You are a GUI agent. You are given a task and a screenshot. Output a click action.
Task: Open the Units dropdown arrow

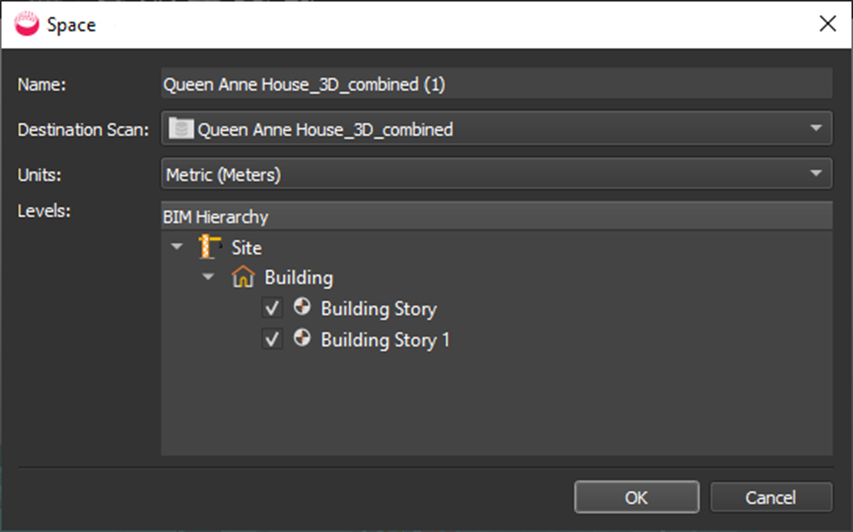coord(816,175)
